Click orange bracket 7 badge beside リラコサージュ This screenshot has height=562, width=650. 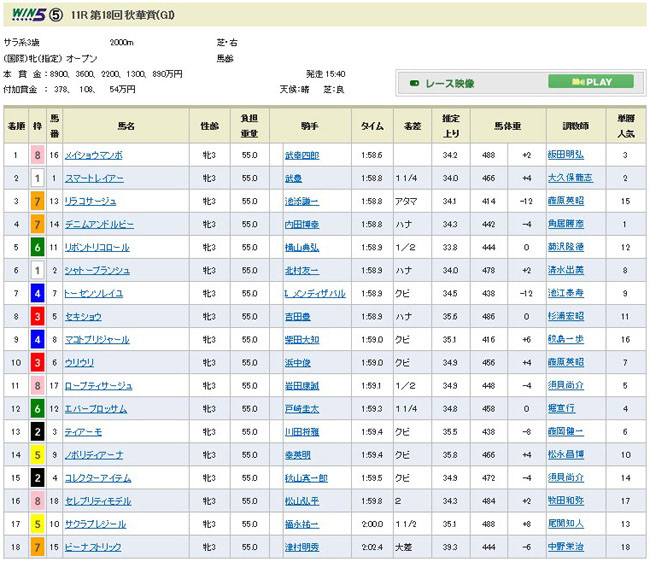tap(38, 199)
